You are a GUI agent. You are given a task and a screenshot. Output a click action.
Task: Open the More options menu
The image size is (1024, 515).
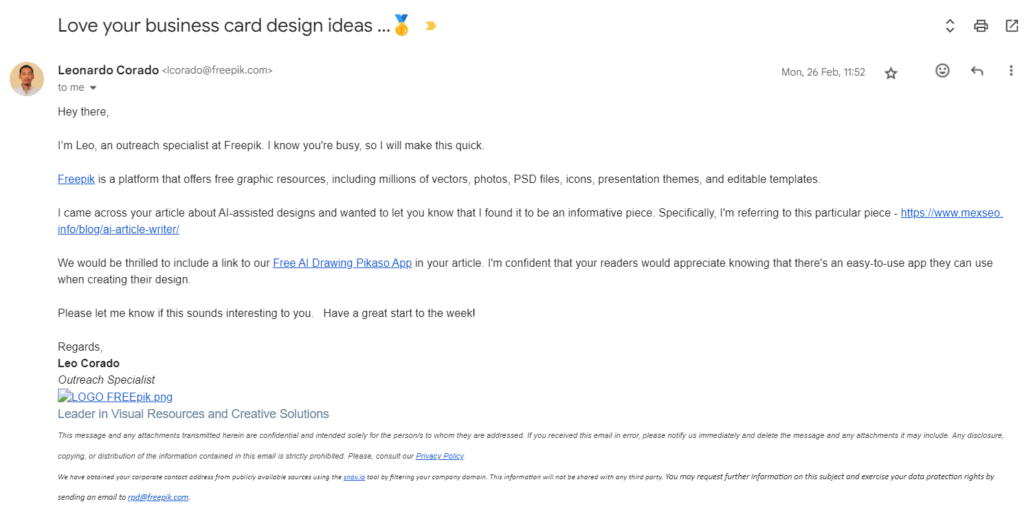1011,71
